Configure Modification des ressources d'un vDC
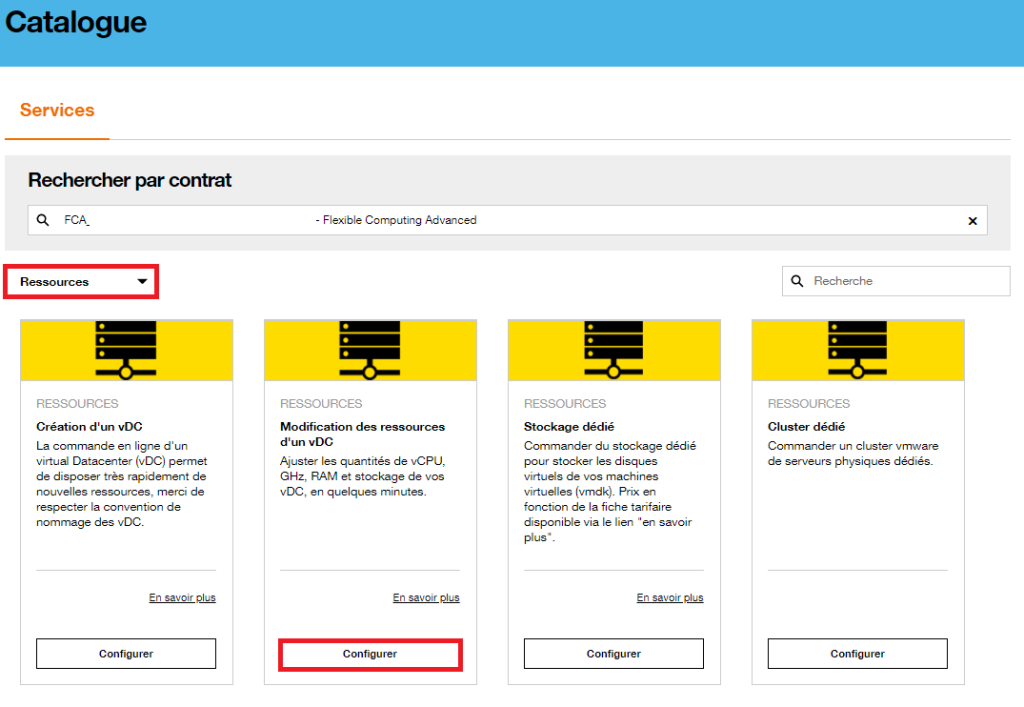The image size is (1024, 707). click(x=370, y=653)
